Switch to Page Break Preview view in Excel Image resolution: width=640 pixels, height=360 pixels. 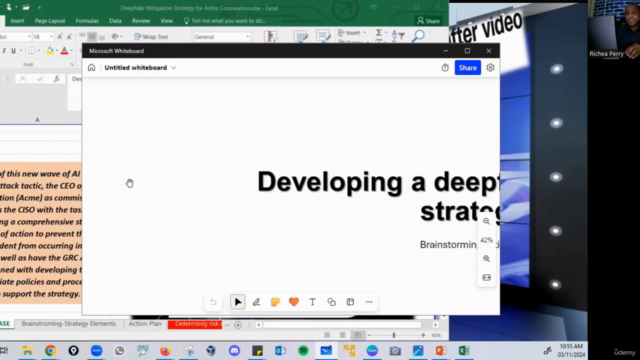pyautogui.click(x=358, y=335)
